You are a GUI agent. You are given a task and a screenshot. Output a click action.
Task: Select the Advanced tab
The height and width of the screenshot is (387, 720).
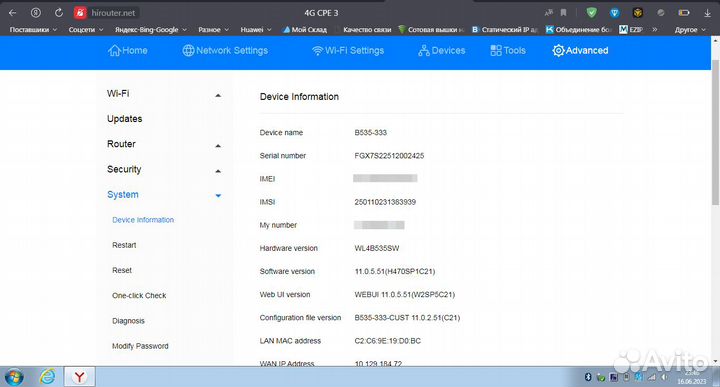tap(580, 50)
